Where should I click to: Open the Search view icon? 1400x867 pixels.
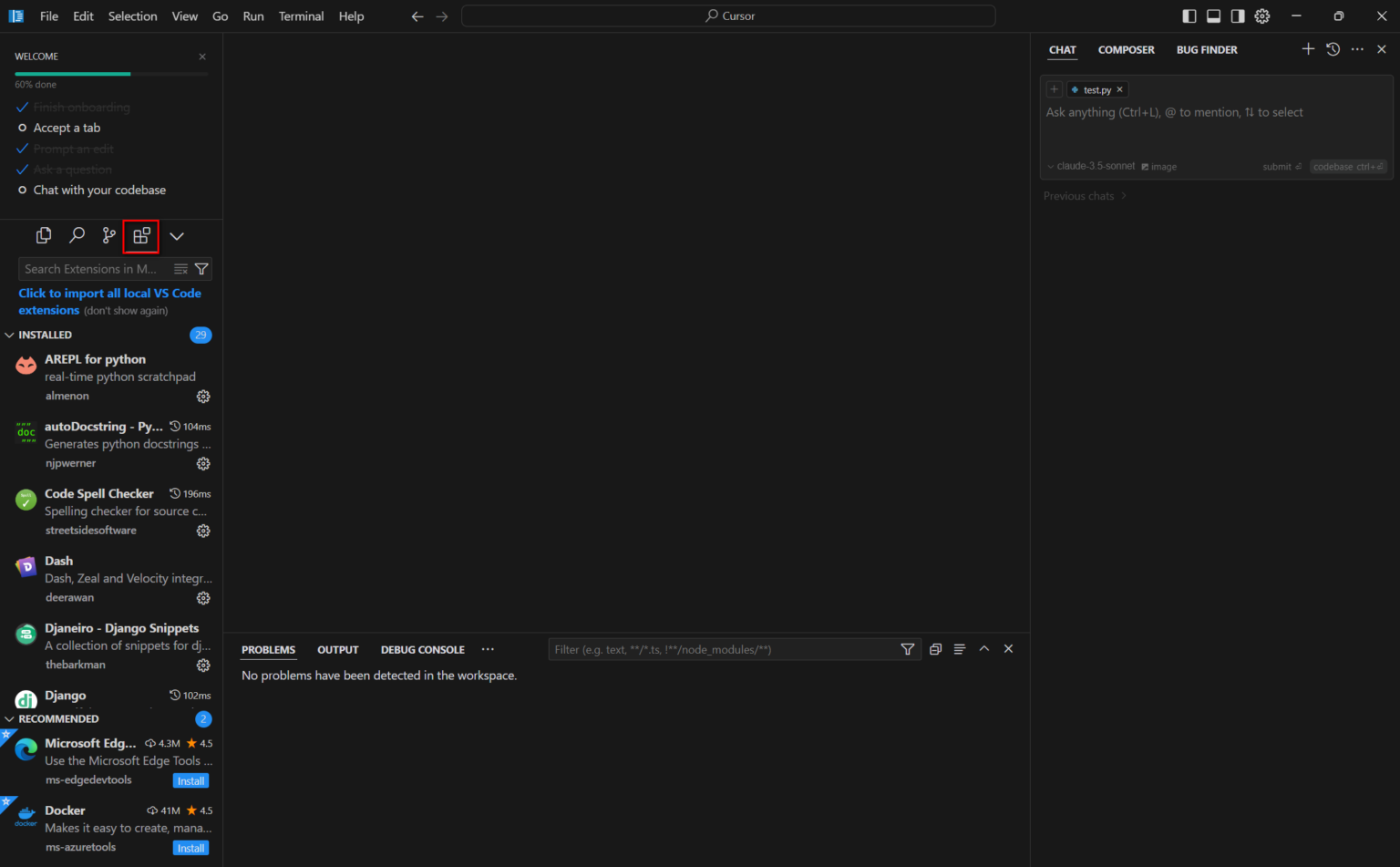tap(77, 236)
